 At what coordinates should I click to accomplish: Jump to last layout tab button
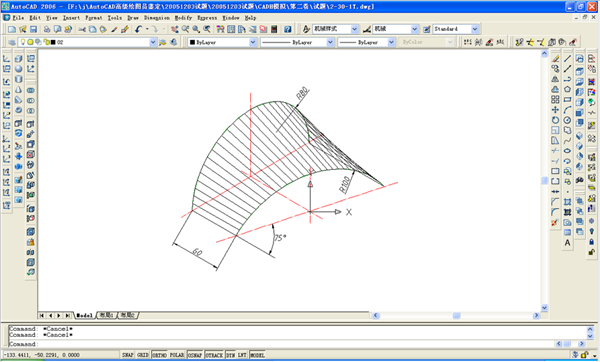tap(67, 315)
